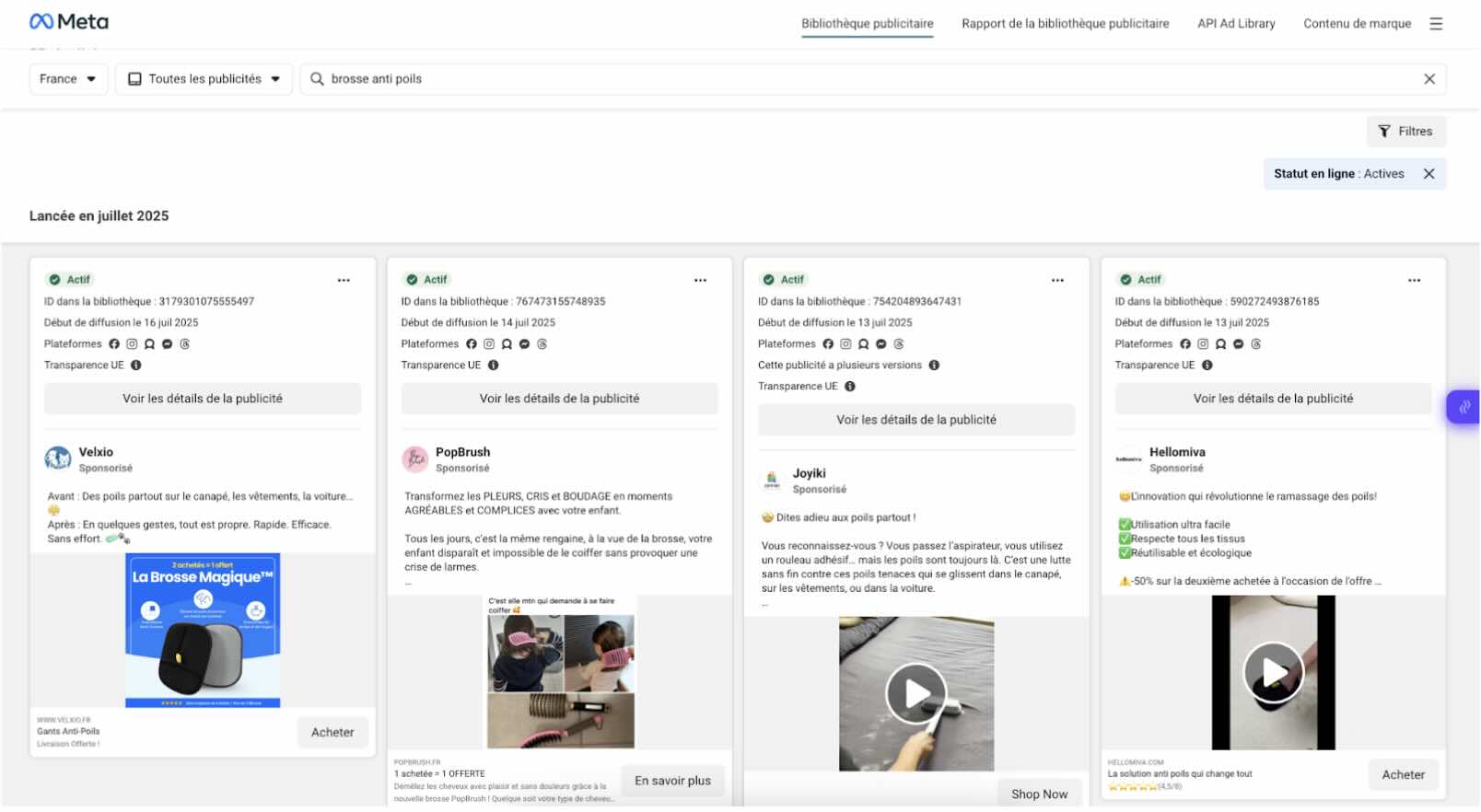Remove the Statut en ligne Actives filter
1481x812 pixels.
(x=1429, y=174)
